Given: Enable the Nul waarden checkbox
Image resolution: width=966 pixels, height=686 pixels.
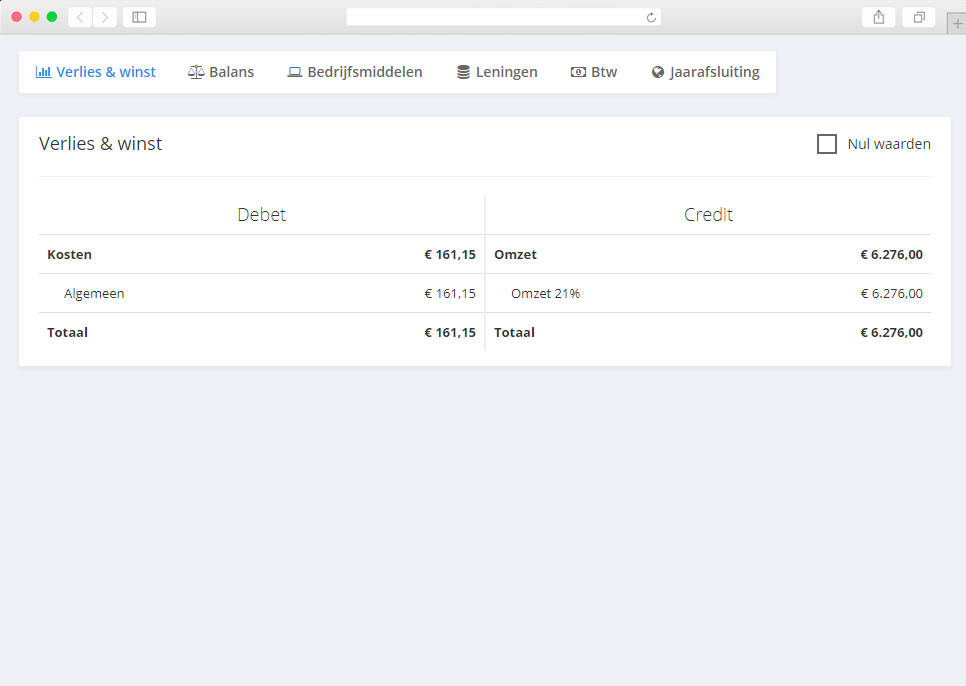Looking at the screenshot, I should coord(827,144).
